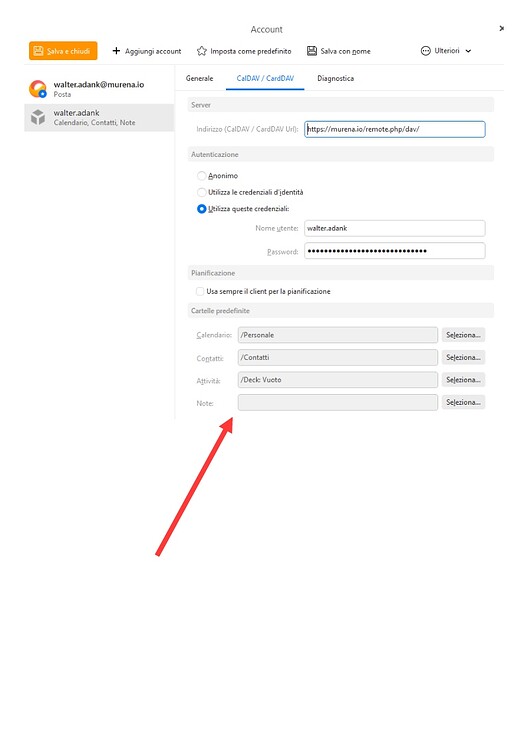
Task: Click the Ulteriori ellipsis icon
Action: pyautogui.click(x=426, y=51)
